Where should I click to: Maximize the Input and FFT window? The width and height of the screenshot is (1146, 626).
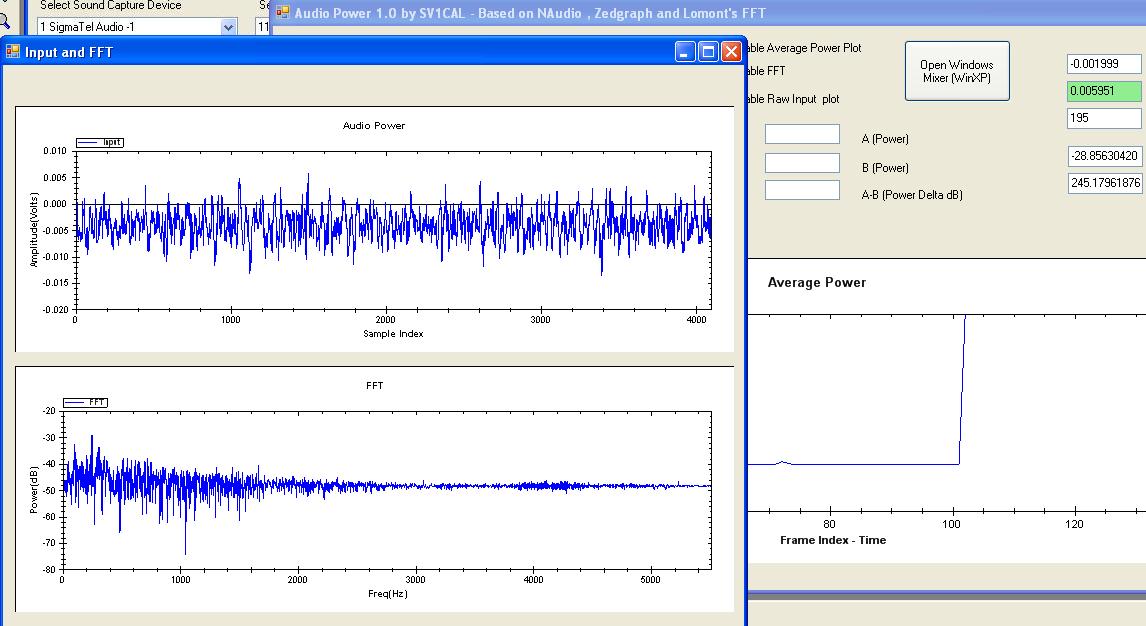(708, 52)
